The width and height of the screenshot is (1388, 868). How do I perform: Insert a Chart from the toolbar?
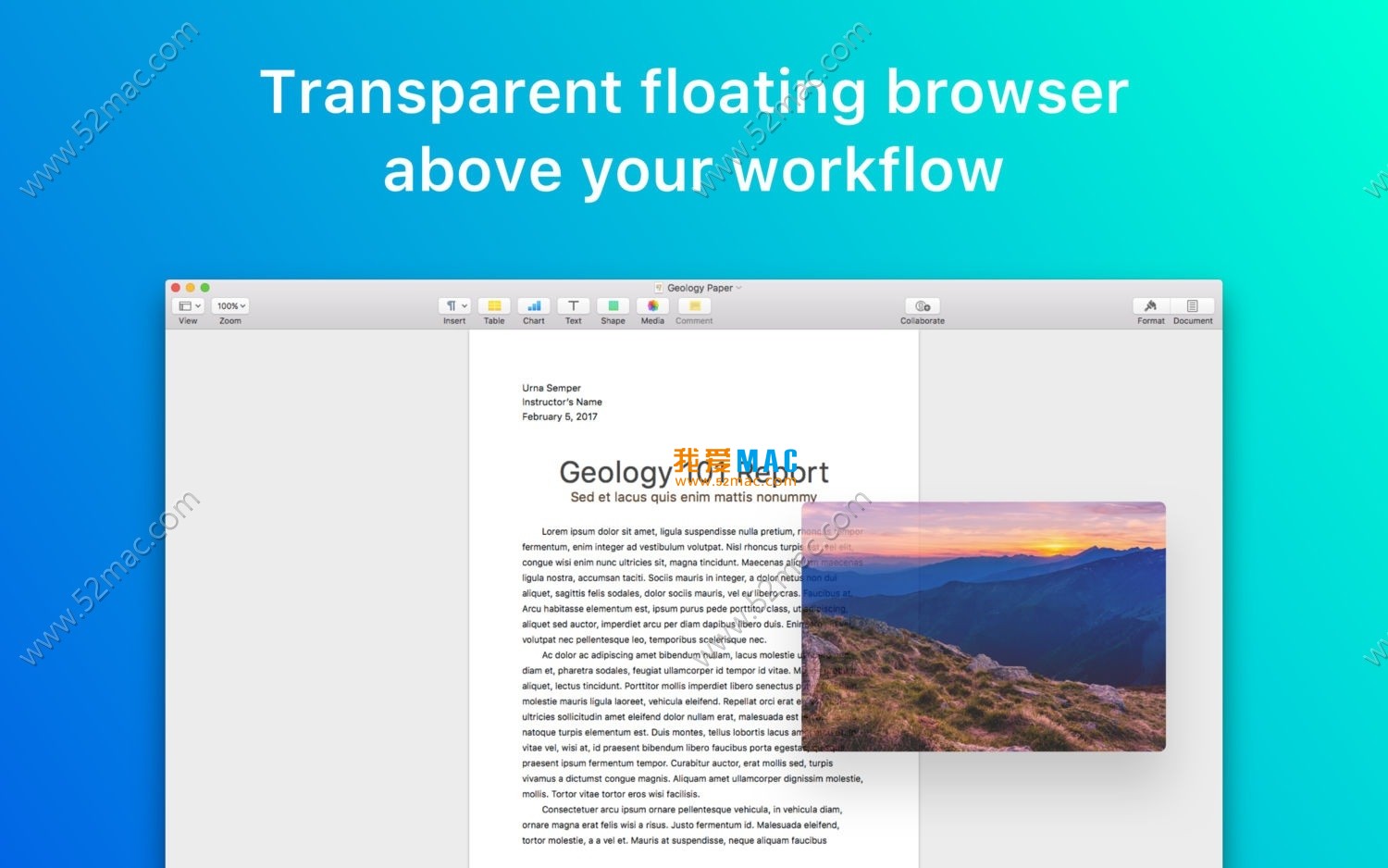click(534, 306)
